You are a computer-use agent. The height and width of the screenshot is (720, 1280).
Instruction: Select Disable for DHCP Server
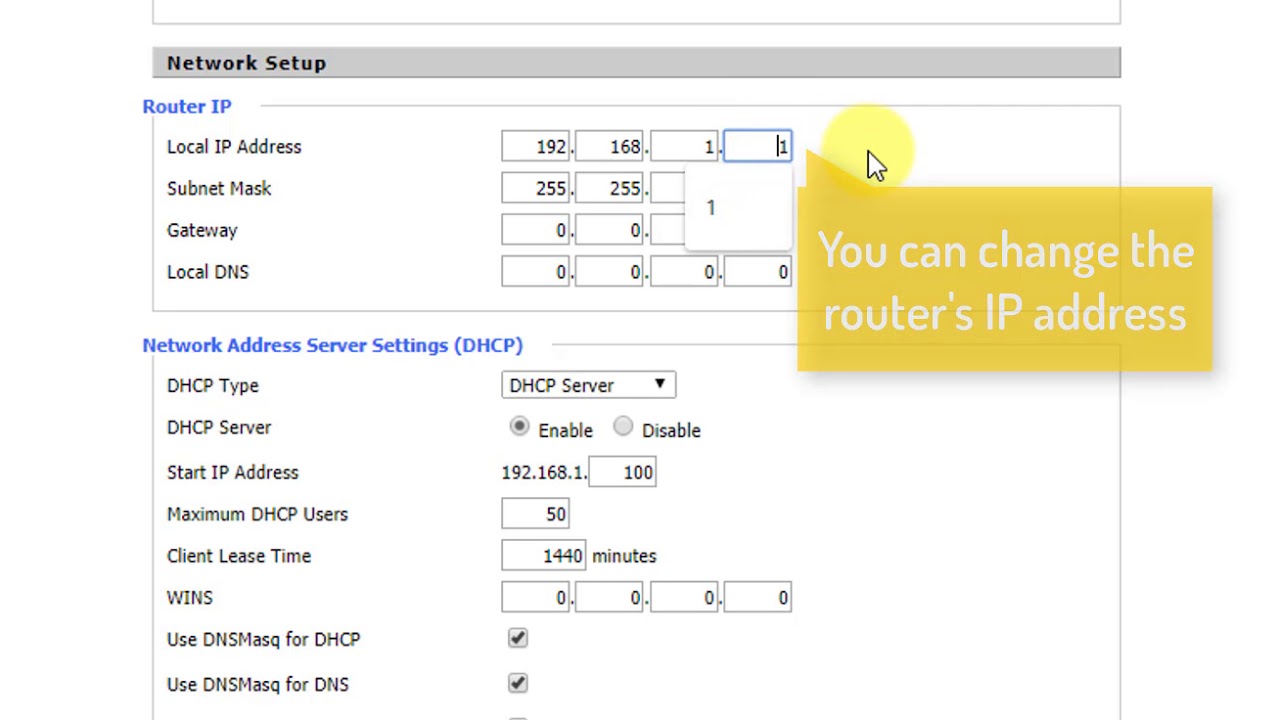pyautogui.click(x=623, y=427)
